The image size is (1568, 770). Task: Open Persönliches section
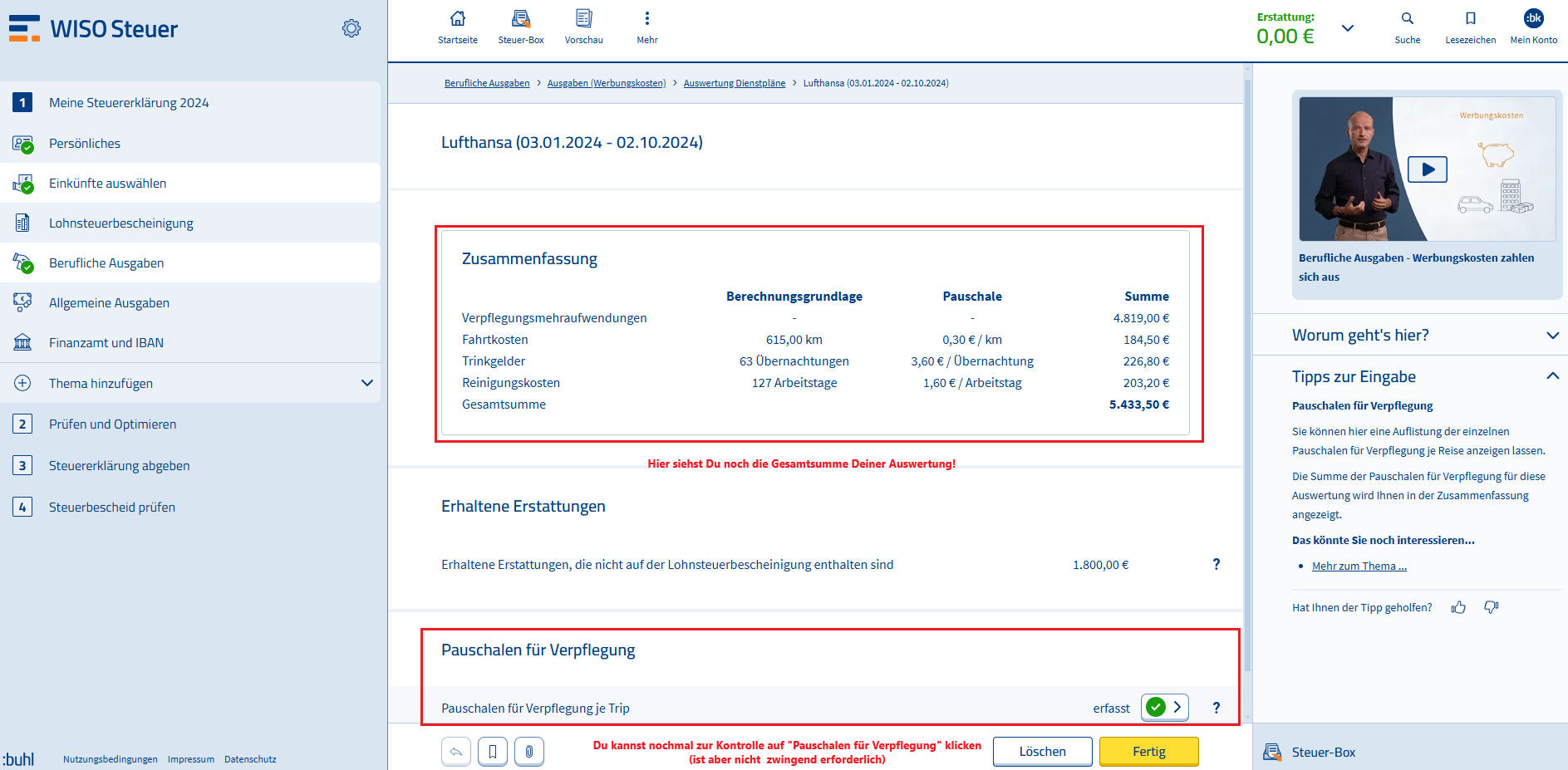click(190, 143)
